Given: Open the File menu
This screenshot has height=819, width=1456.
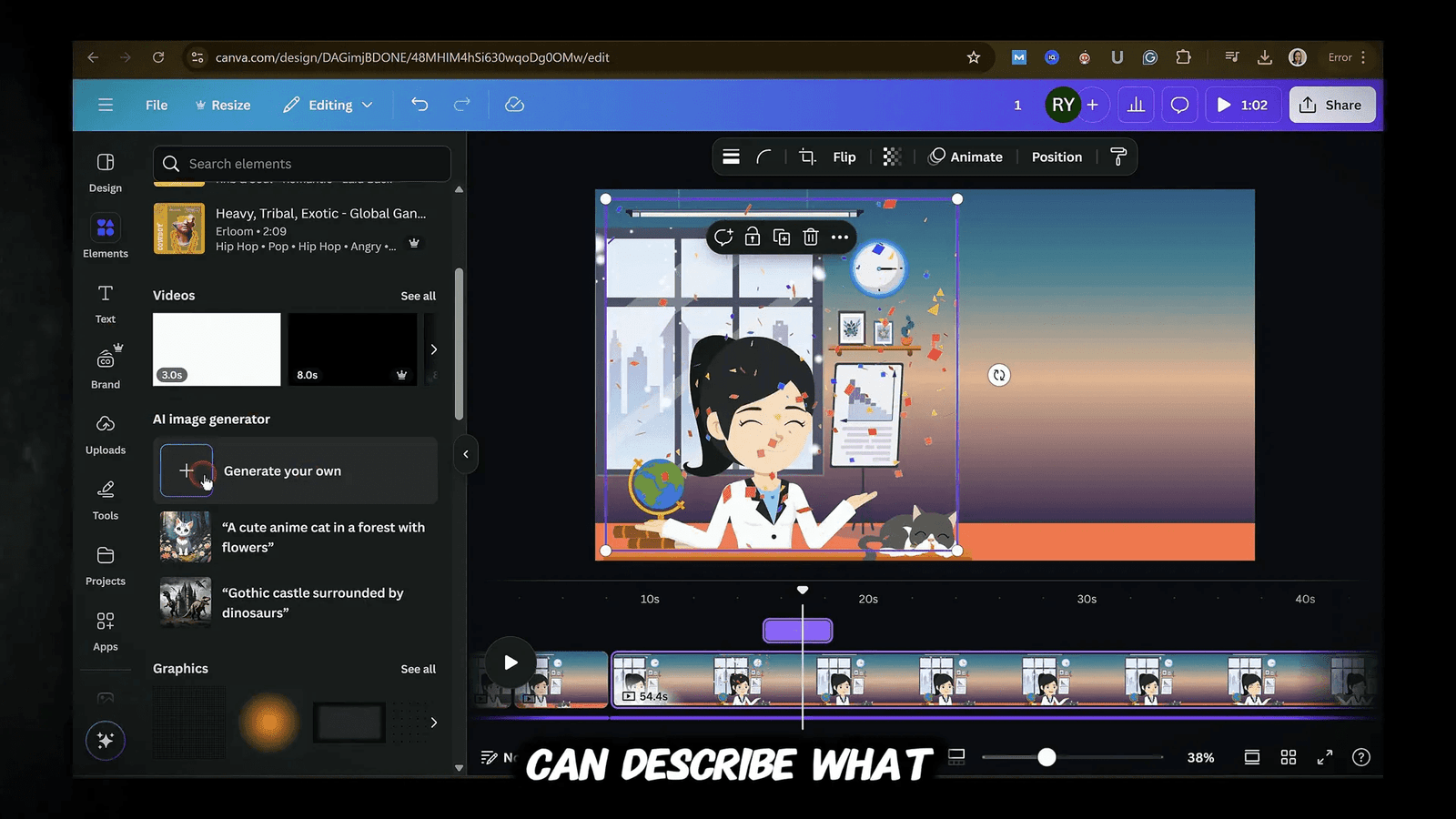Looking at the screenshot, I should pos(156,105).
